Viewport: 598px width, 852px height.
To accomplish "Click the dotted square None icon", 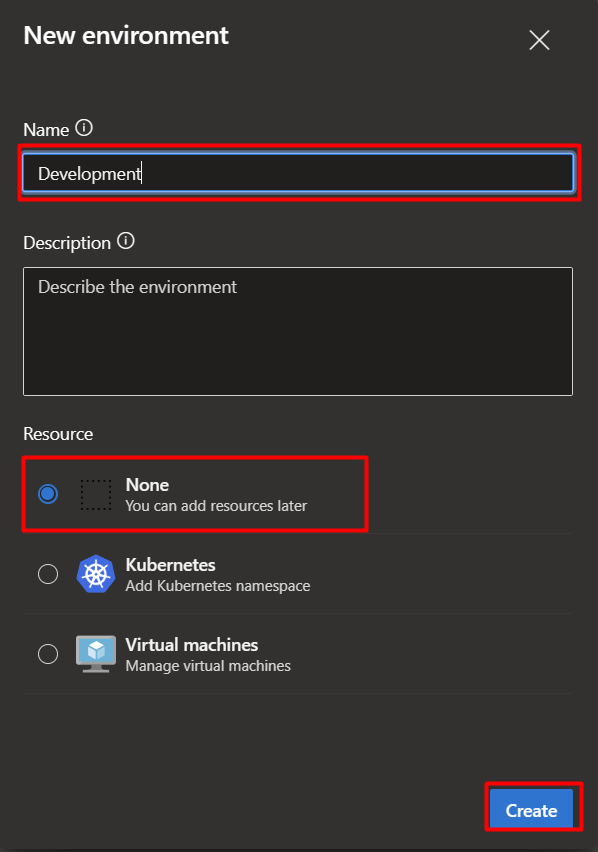I will tap(96, 494).
